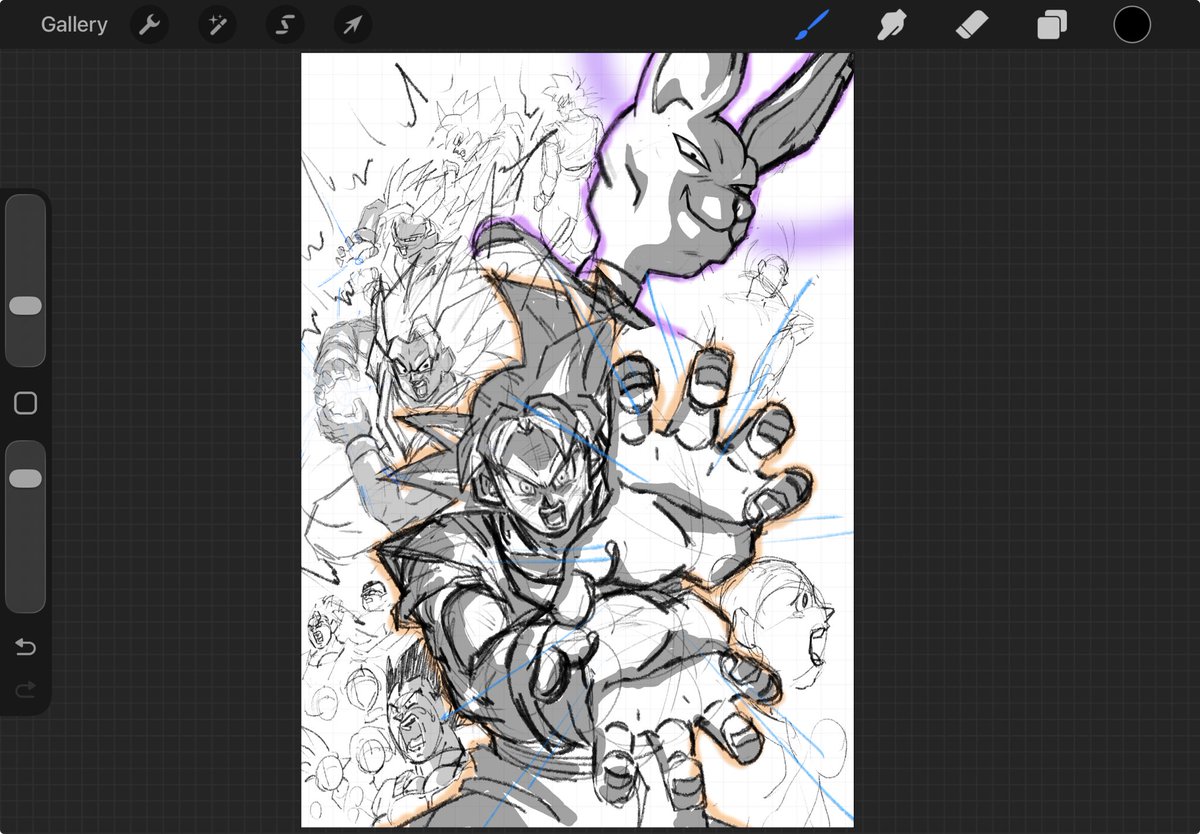Open the Actions wrench menu
Image resolution: width=1200 pixels, height=834 pixels.
(149, 25)
